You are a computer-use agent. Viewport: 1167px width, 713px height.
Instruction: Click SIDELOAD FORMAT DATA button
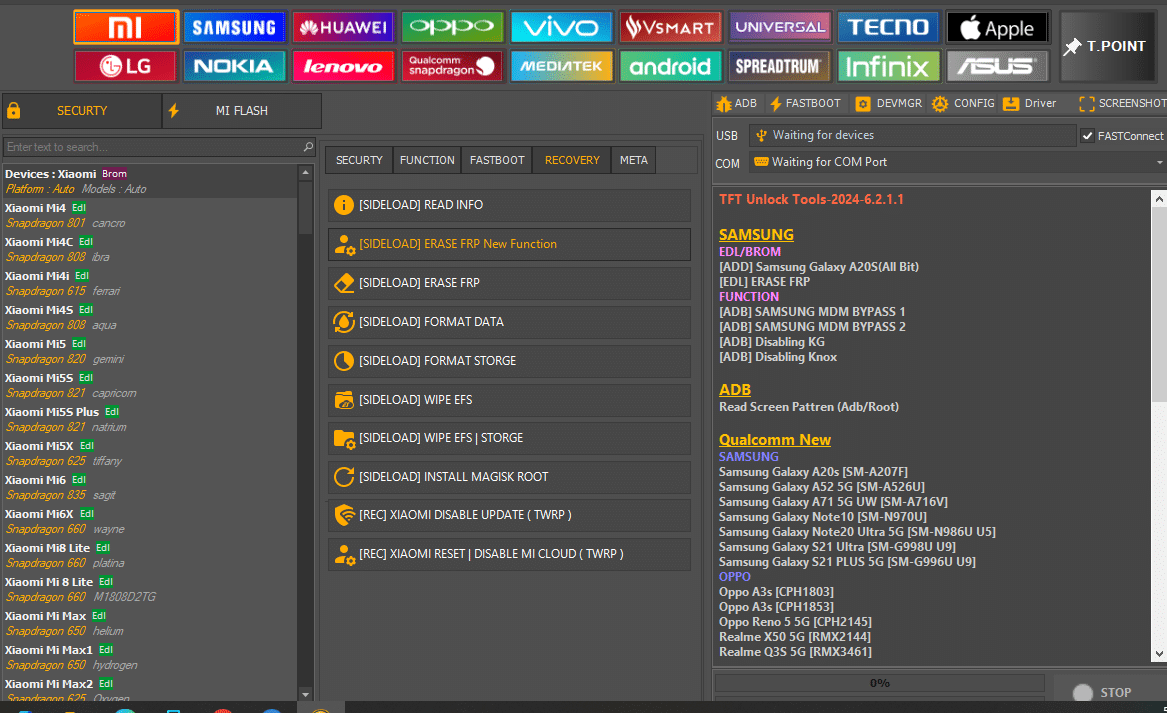509,322
